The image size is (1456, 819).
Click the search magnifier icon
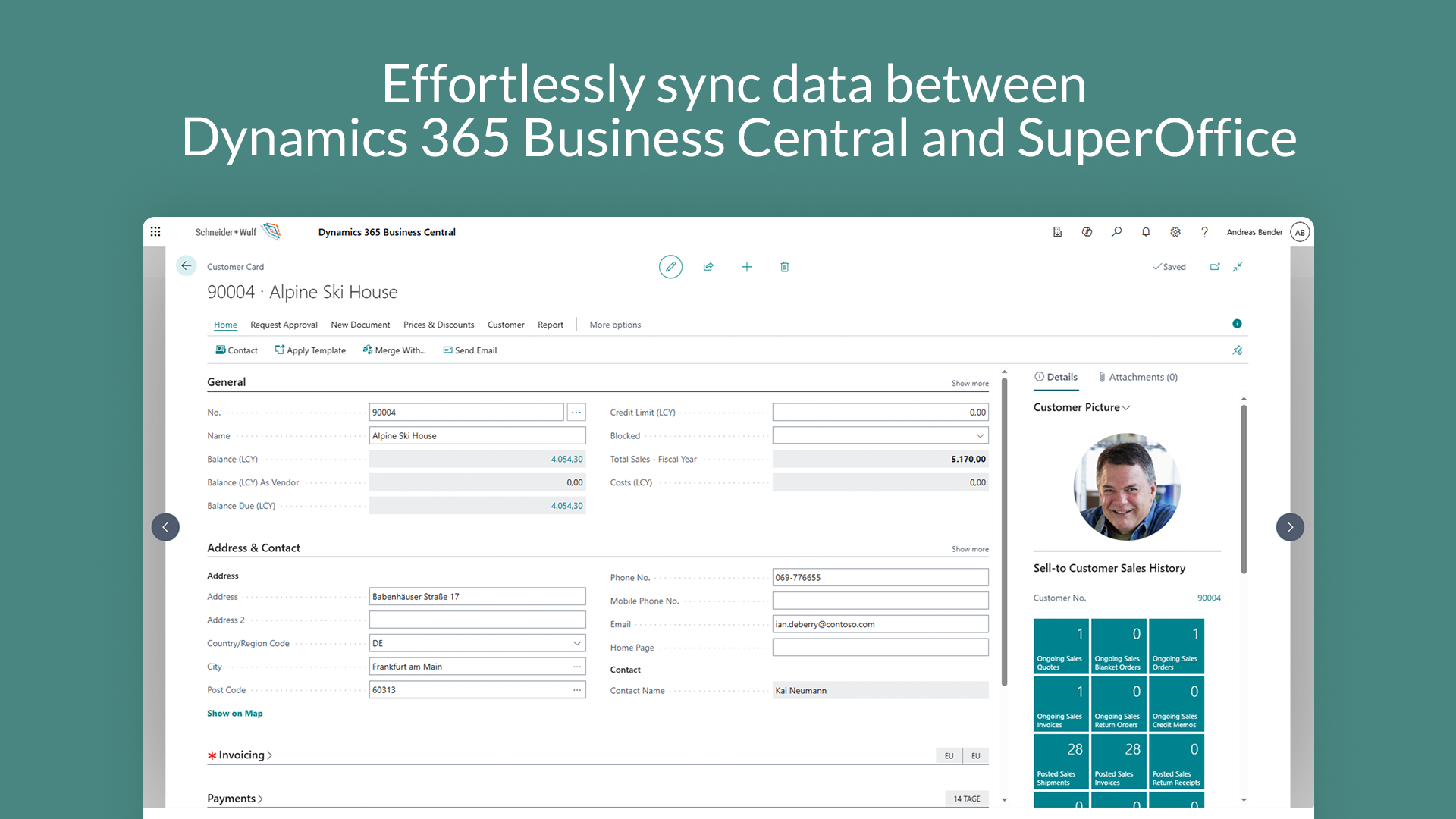(x=1116, y=232)
